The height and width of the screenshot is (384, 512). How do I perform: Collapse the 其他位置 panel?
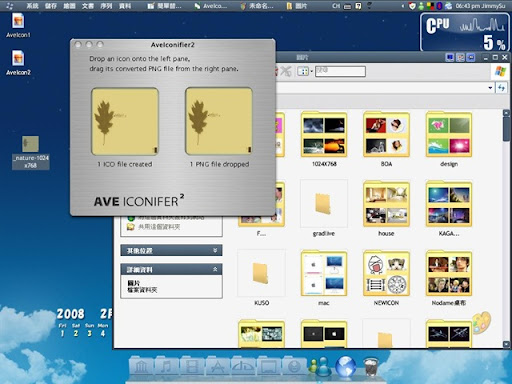coord(215,250)
